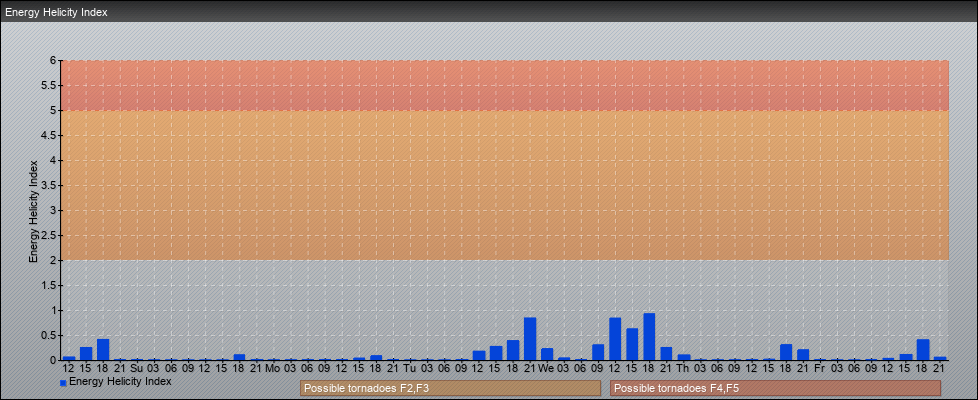Viewport: 978px width, 400px height.
Task: Click the y-axis value 5
Action: 54,110
